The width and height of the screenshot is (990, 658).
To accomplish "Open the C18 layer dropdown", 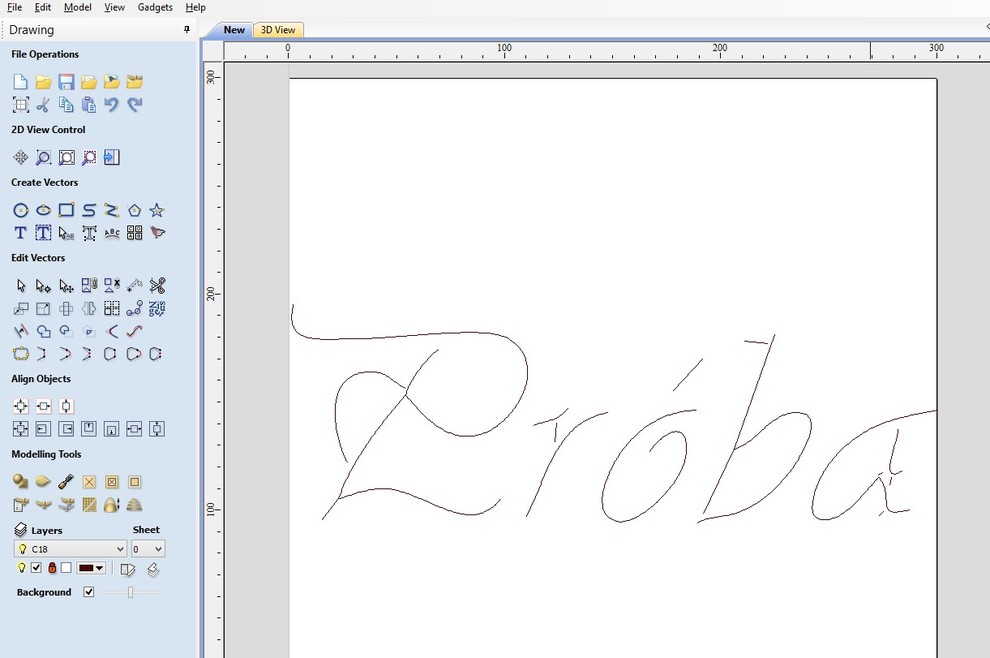I will pos(70,549).
